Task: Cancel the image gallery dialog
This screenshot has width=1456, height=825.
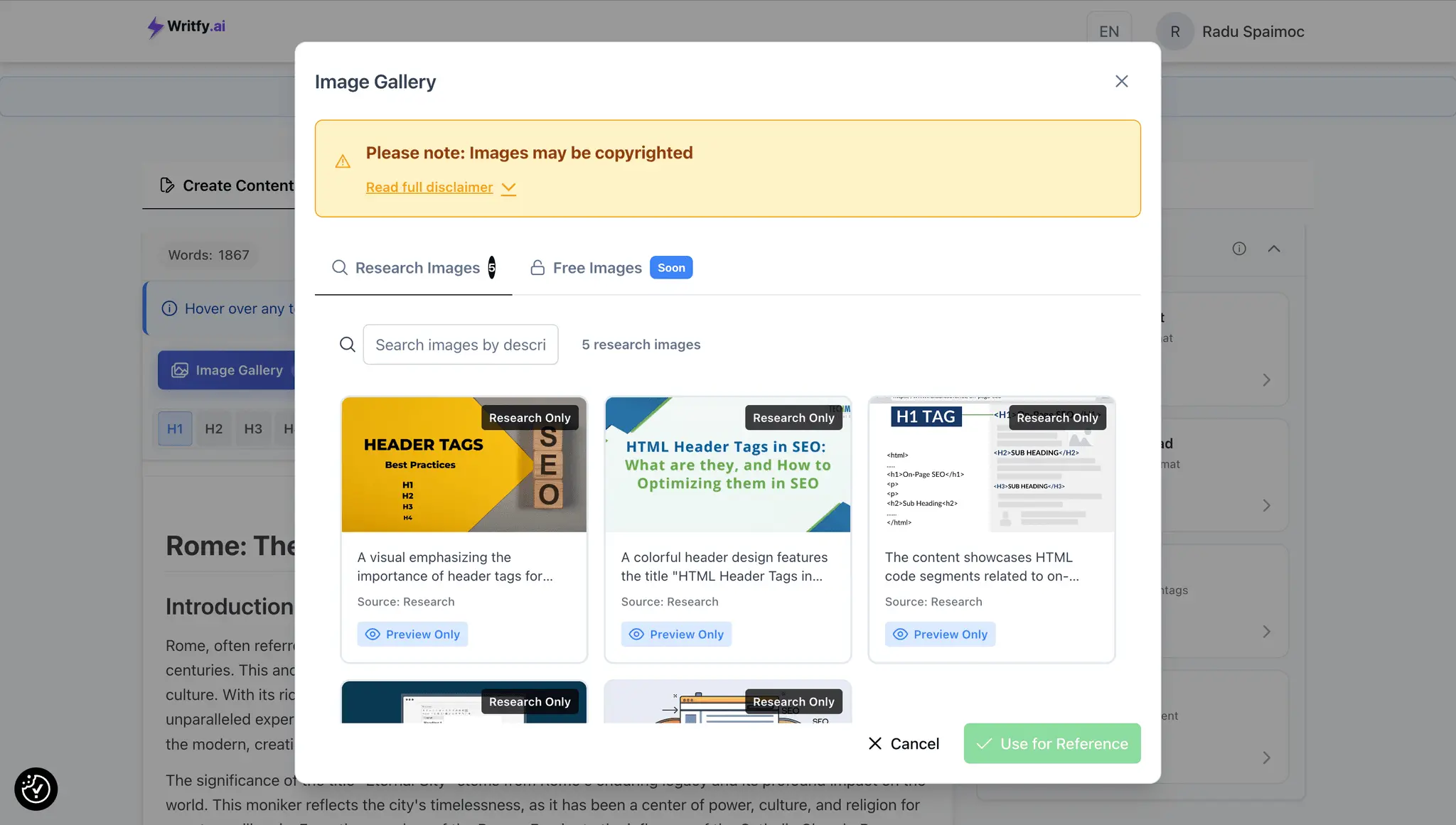Action: (x=904, y=743)
